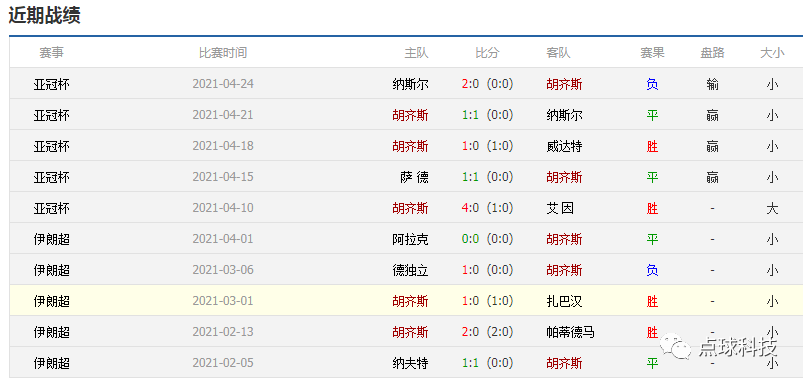Screen dimensions: 803x382
Task: Click score 0:0 (0:0) versus 阿拉克
Action: [487, 239]
